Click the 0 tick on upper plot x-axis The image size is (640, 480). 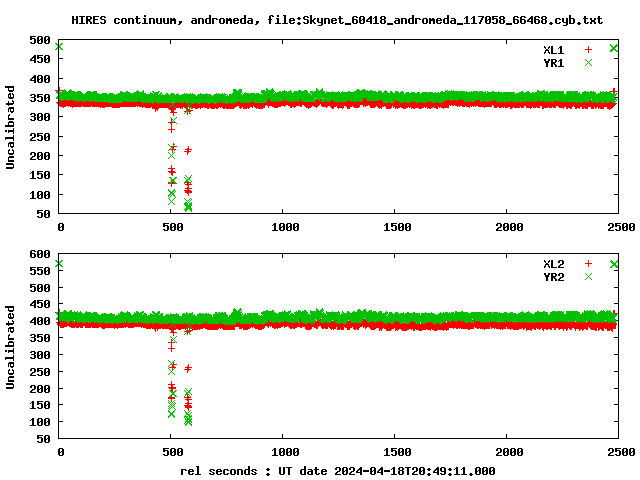[x=61, y=227]
